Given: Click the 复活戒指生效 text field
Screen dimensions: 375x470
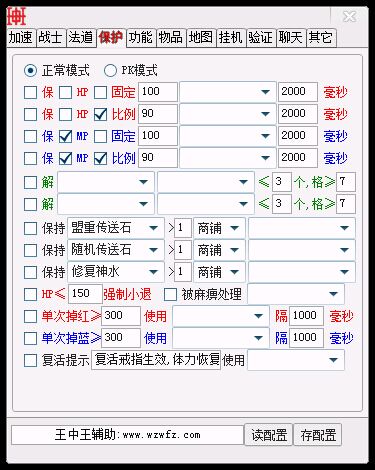Looking at the screenshot, I should click(156, 360).
